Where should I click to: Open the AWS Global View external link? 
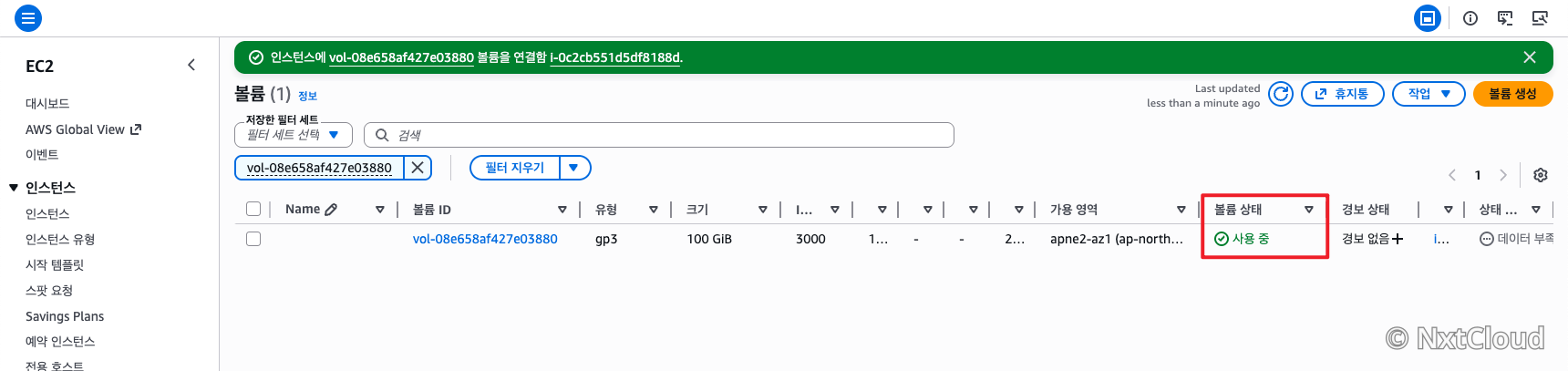(x=83, y=129)
